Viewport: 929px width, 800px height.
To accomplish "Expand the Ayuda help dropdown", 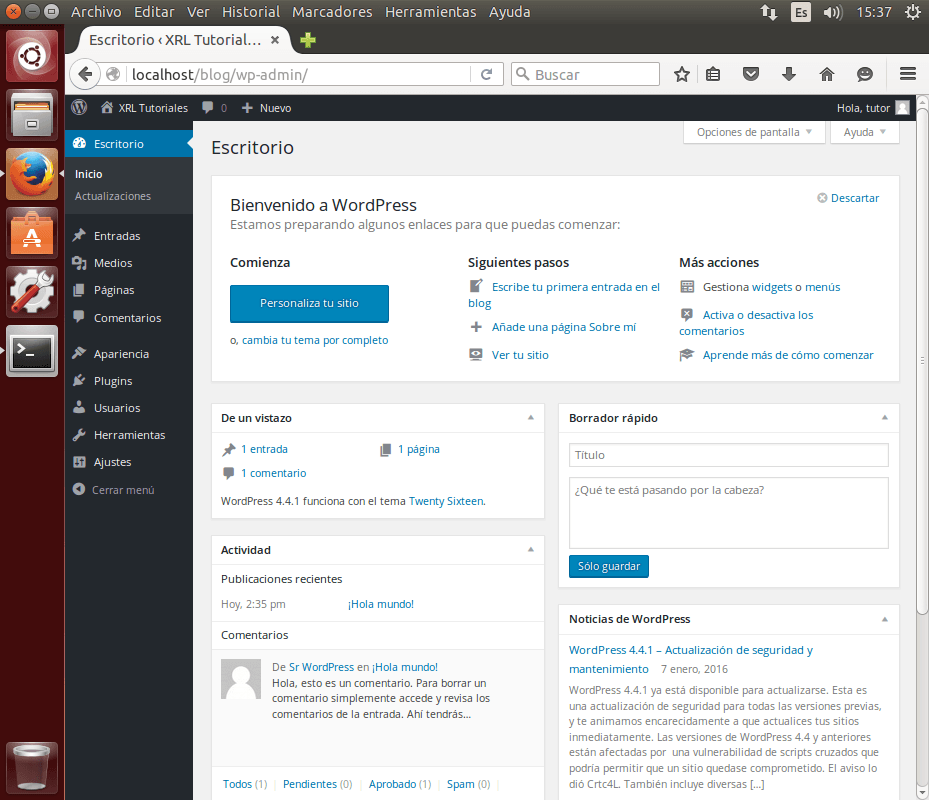I will (864, 132).
